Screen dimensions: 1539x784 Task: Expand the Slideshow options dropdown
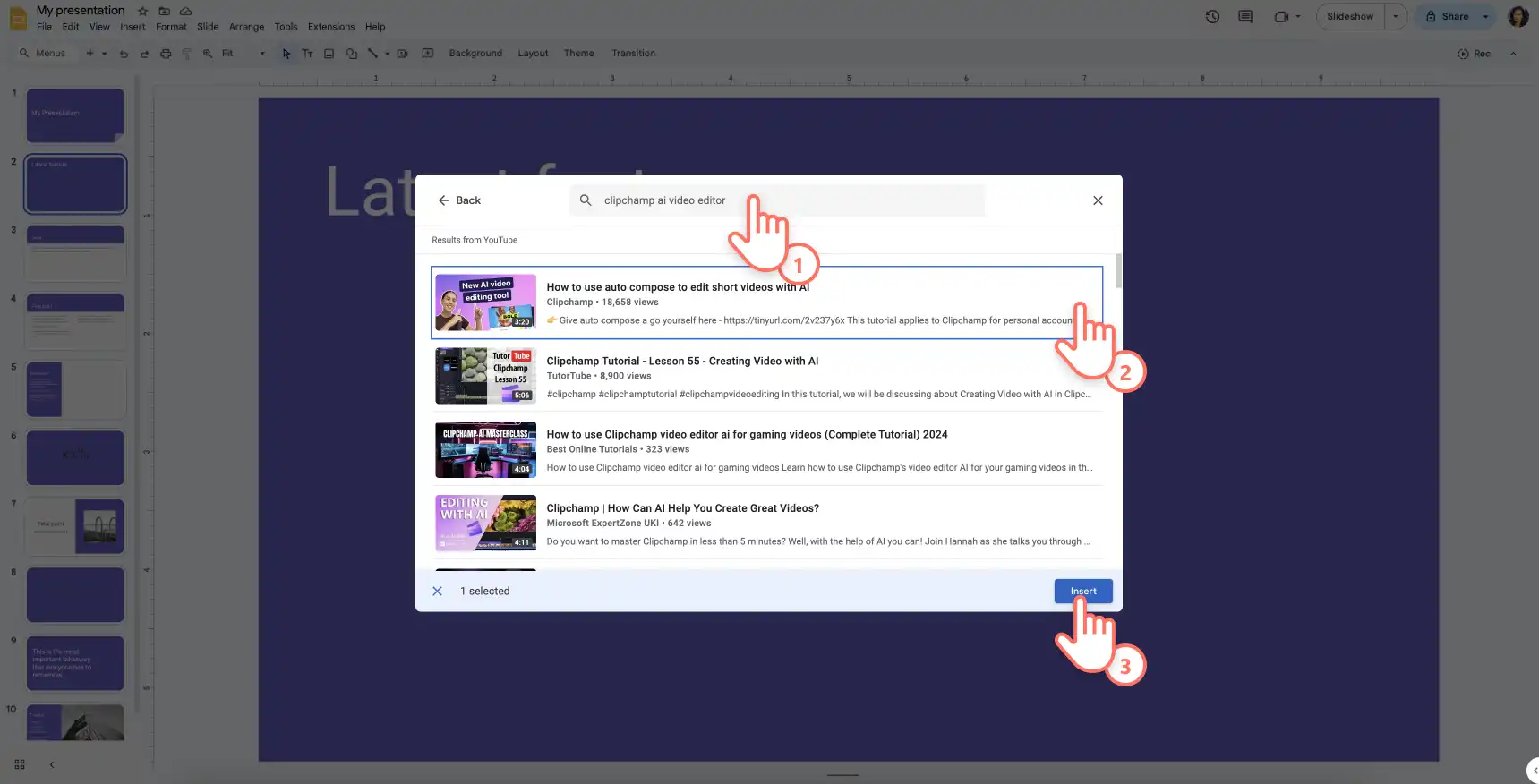point(1396,16)
